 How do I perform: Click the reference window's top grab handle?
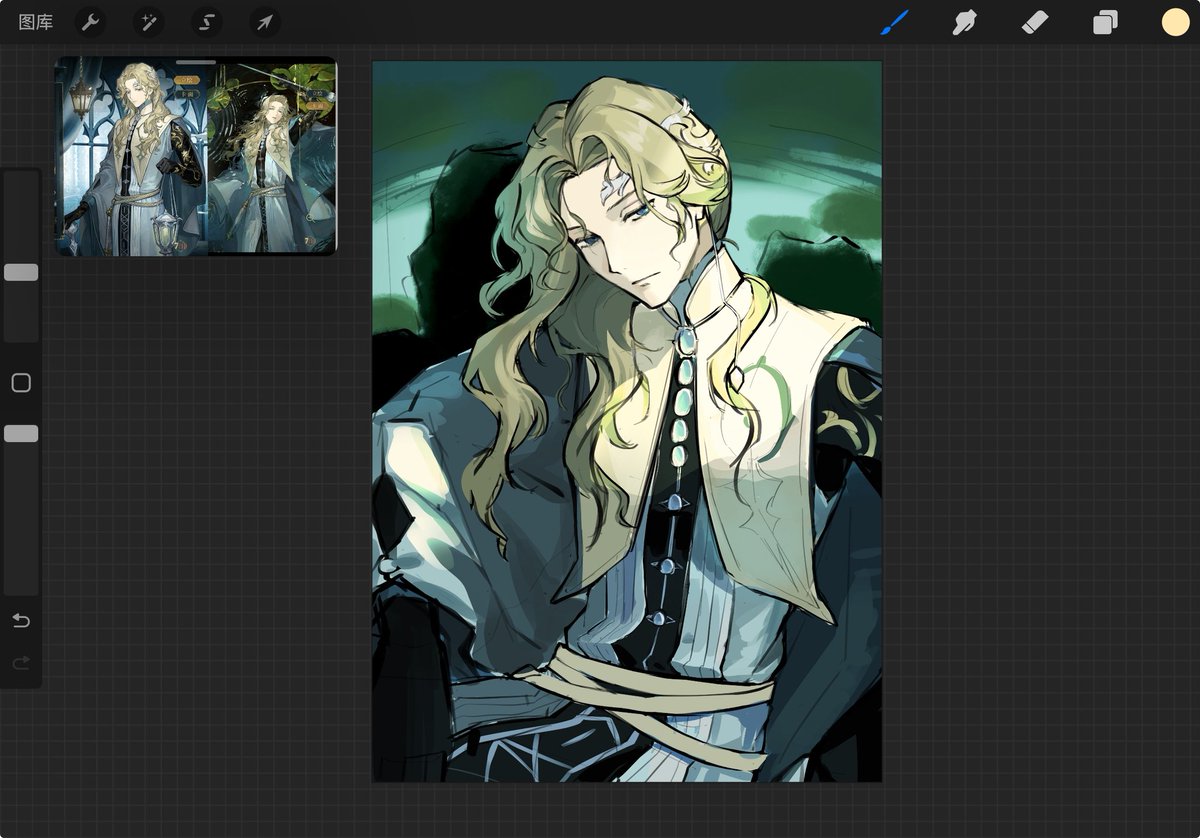click(x=196, y=62)
